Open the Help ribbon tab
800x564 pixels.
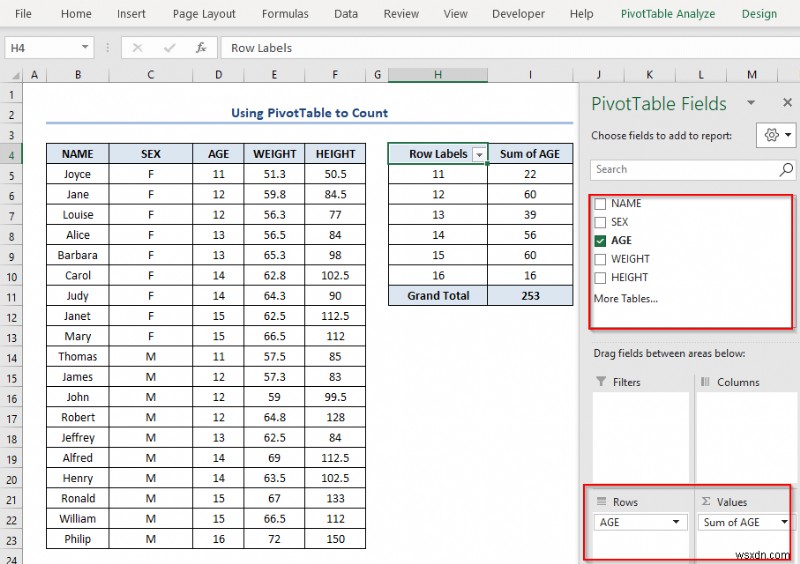[x=582, y=14]
